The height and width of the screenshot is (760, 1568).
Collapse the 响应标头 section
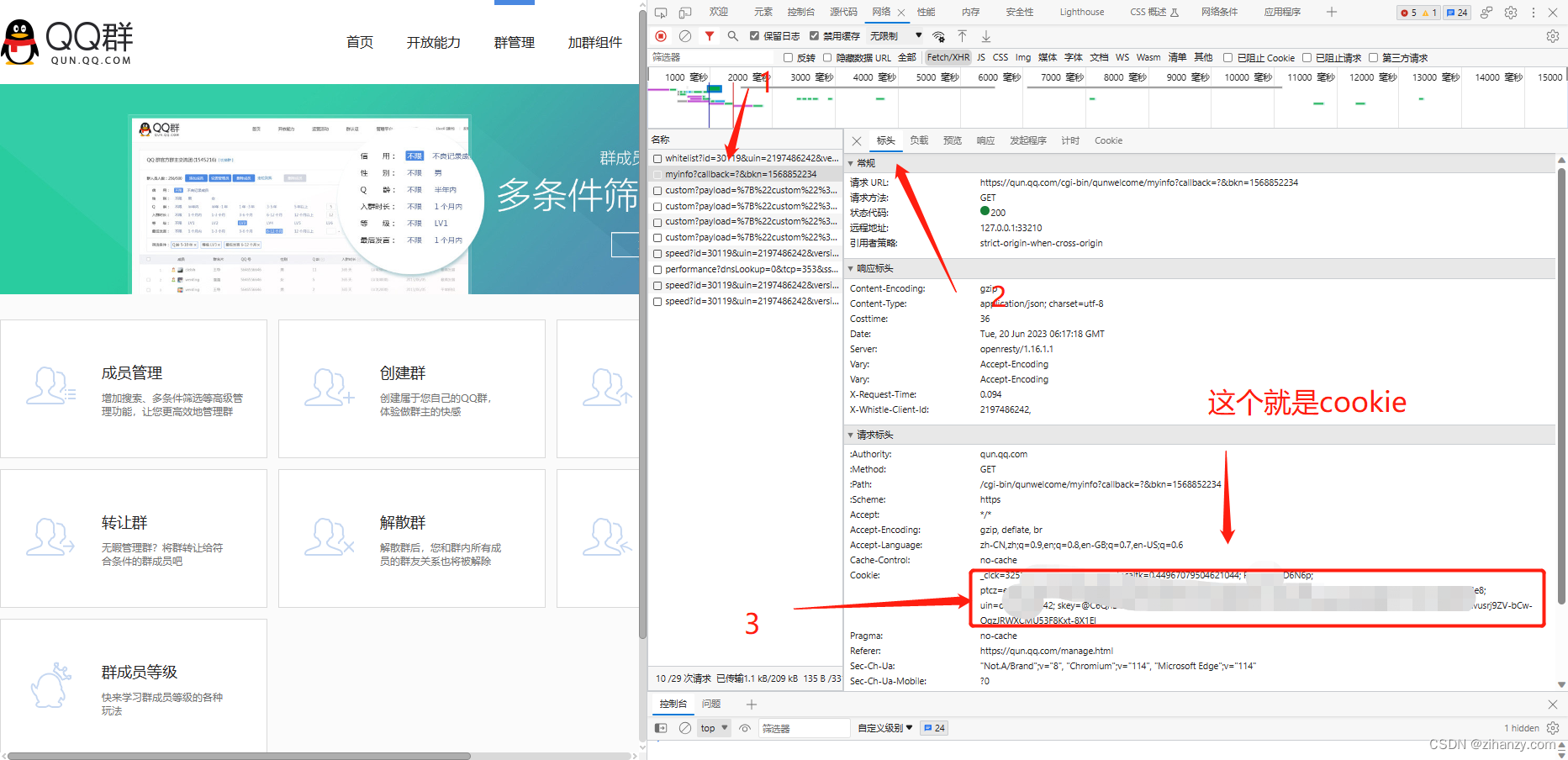tap(851, 269)
